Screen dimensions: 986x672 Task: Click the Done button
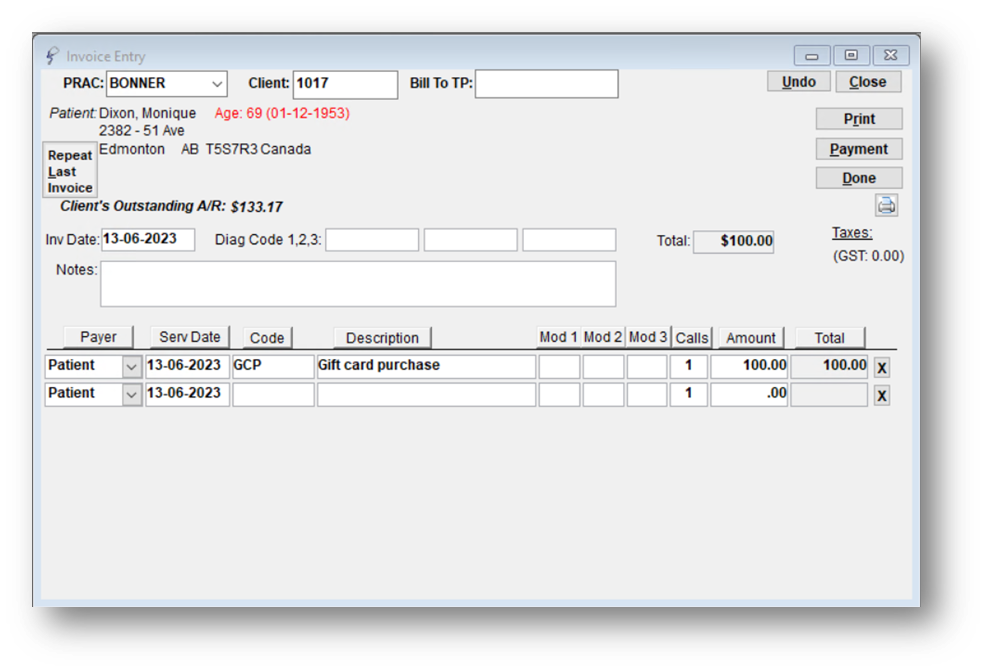pyautogui.click(x=859, y=178)
